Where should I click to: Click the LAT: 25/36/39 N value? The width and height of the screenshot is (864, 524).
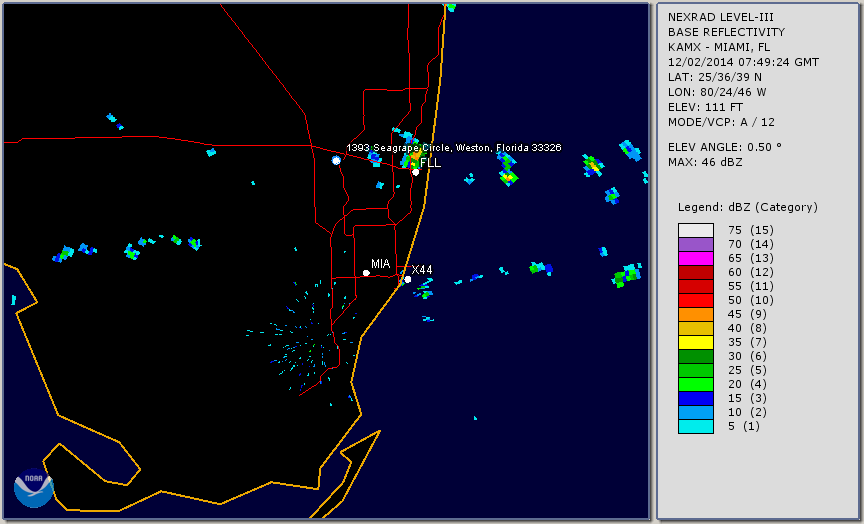tap(715, 77)
